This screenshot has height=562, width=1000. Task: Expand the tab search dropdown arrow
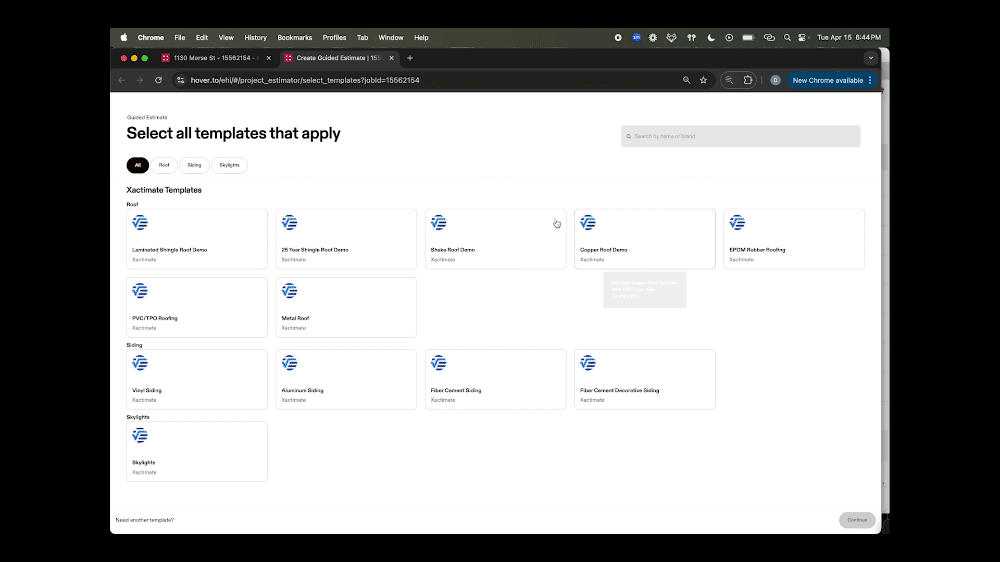871,58
